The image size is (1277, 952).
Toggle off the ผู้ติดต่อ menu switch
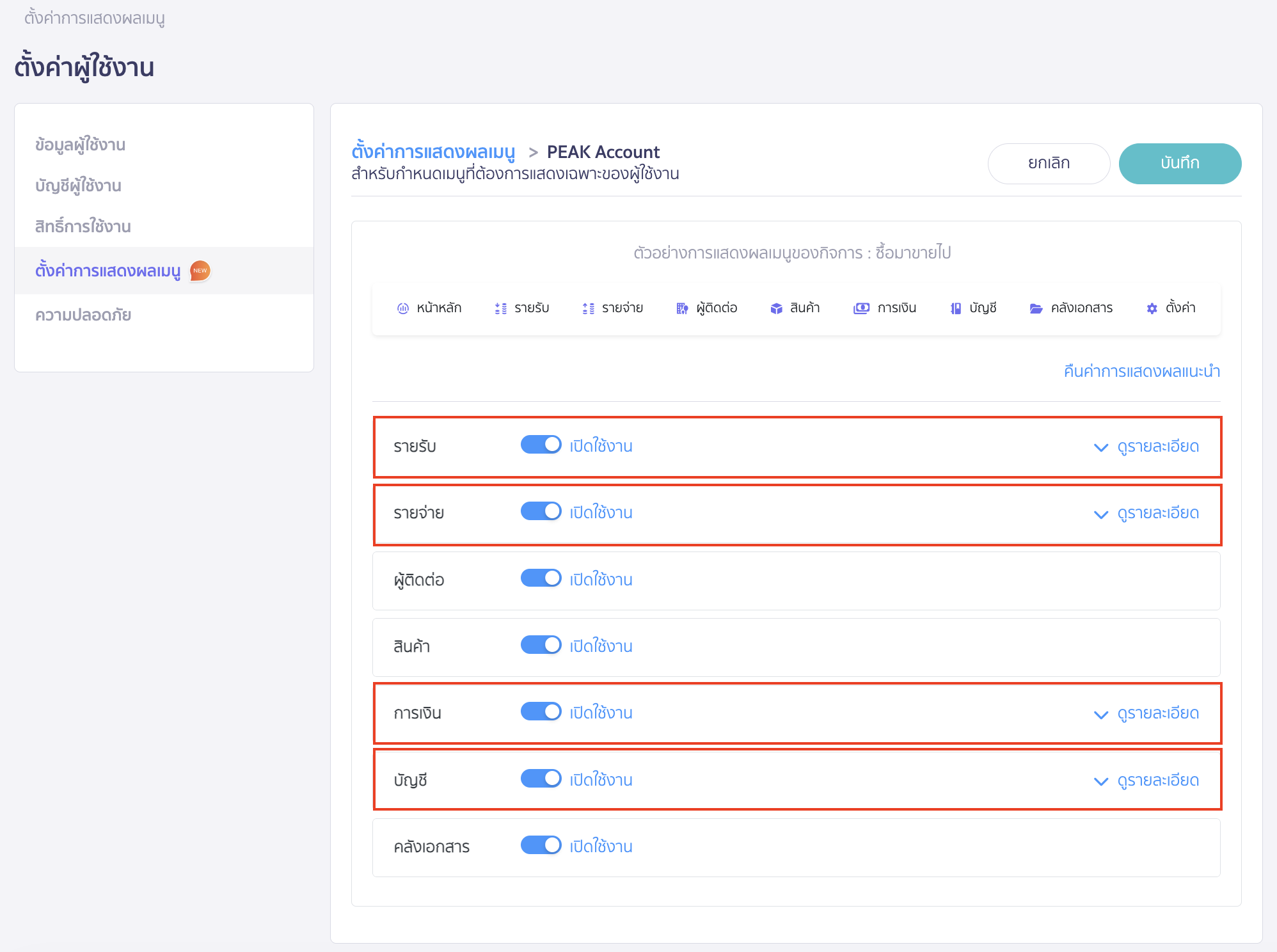541,578
